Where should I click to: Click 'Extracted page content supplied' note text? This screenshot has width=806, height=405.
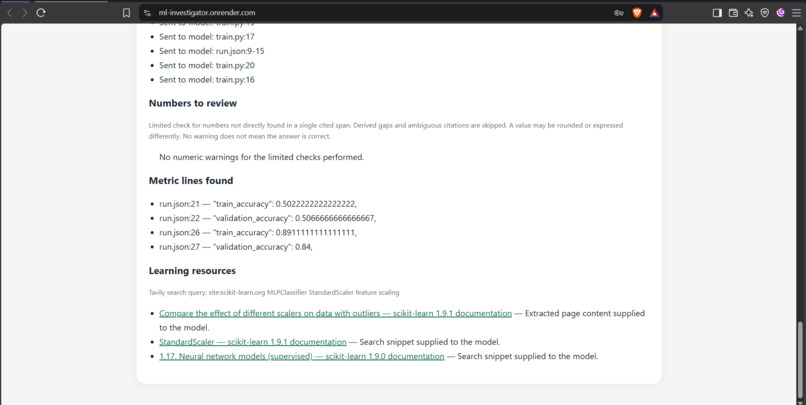pos(584,314)
